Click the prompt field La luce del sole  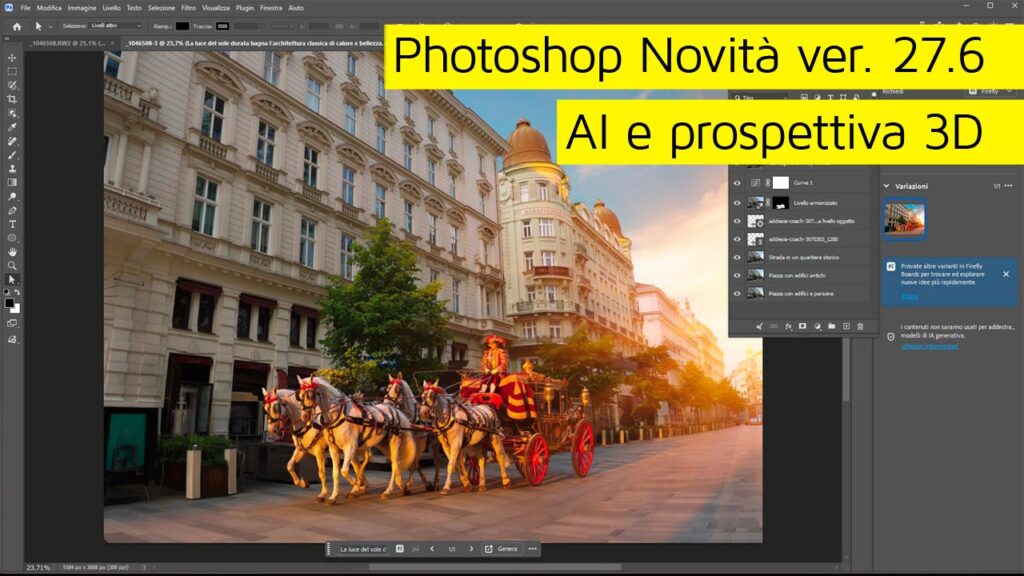tap(363, 549)
